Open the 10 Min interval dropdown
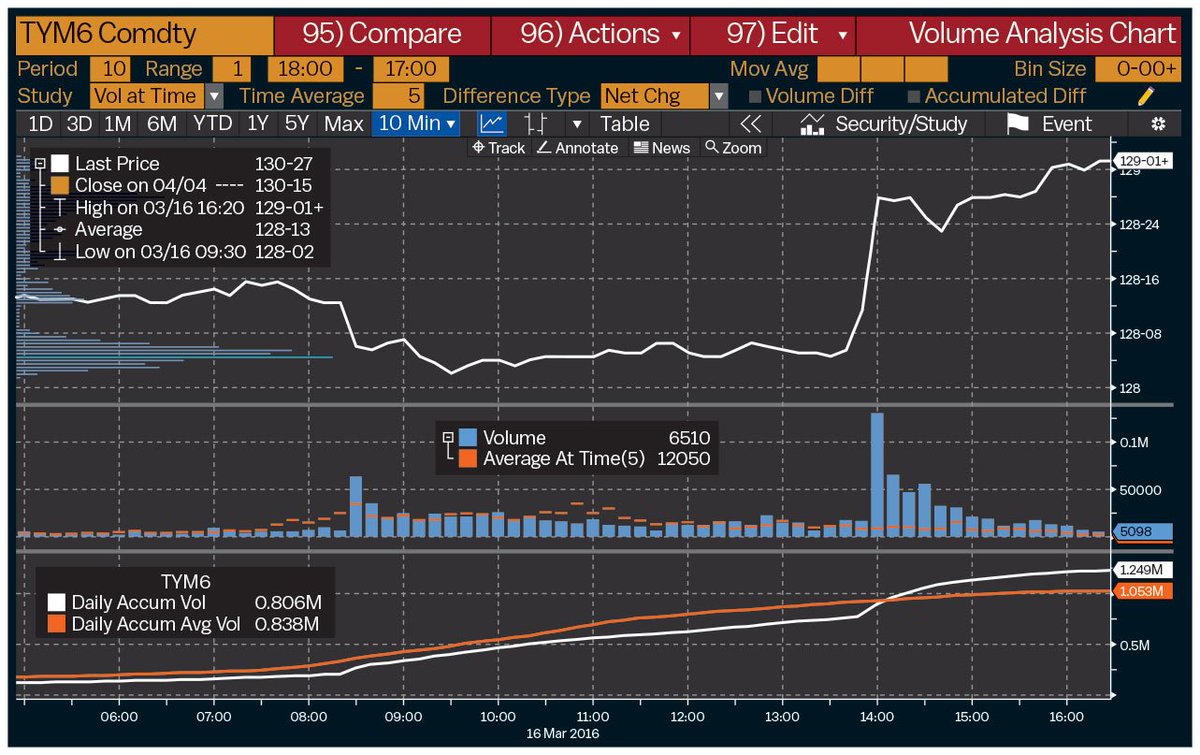This screenshot has width=1200, height=755. [416, 124]
